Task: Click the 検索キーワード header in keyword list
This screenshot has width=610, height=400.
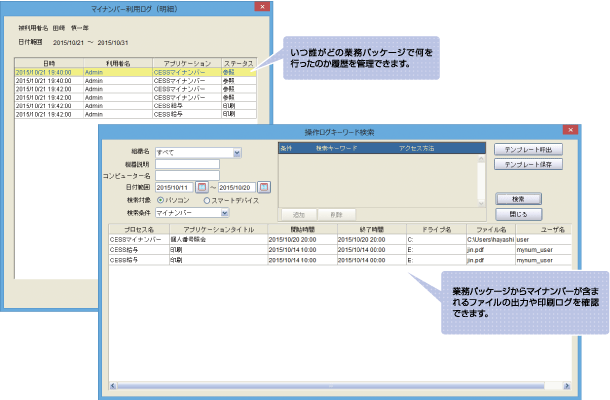Action: pyautogui.click(x=336, y=148)
